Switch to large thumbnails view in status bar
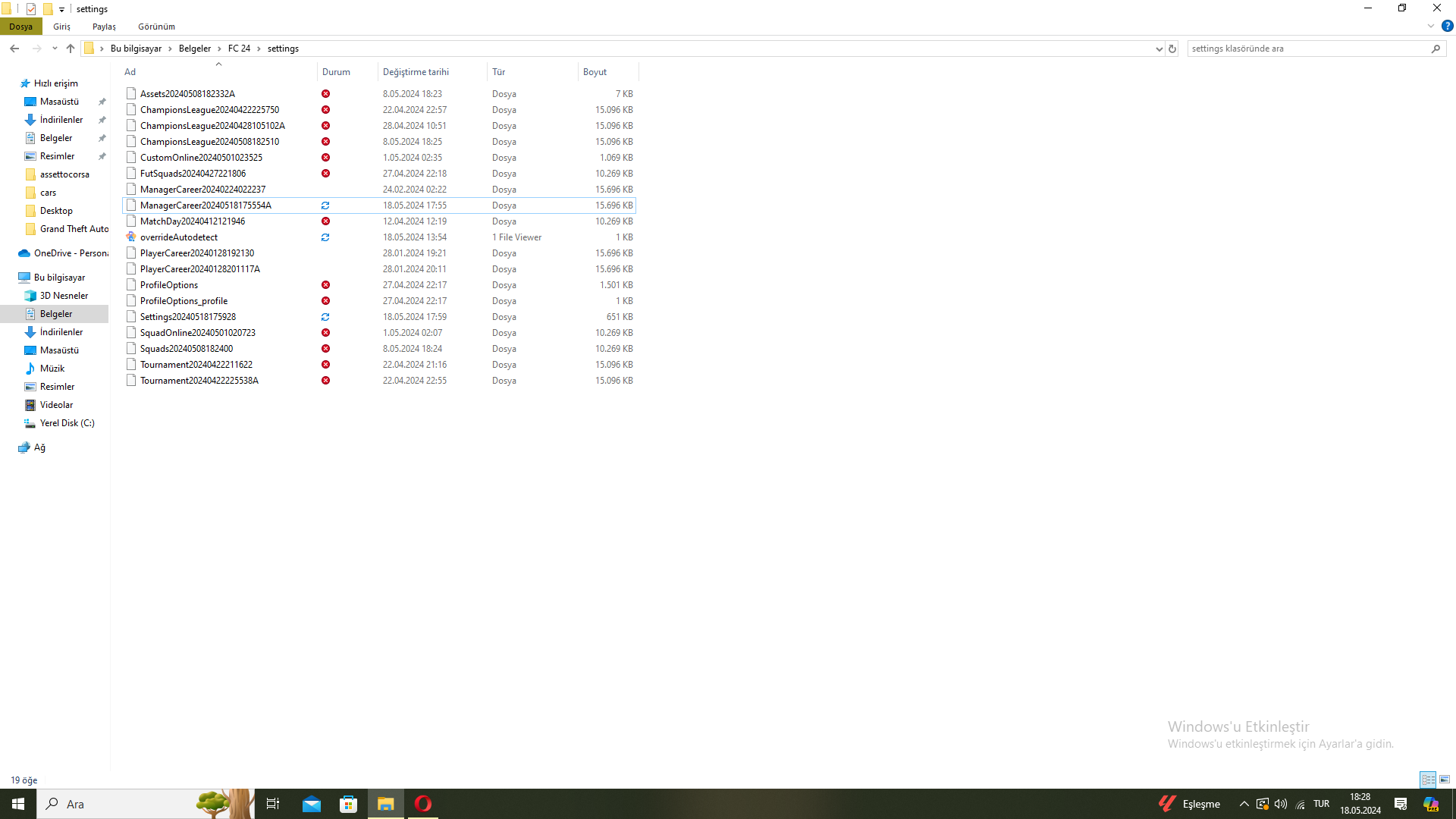The image size is (1456, 819). coord(1444,779)
